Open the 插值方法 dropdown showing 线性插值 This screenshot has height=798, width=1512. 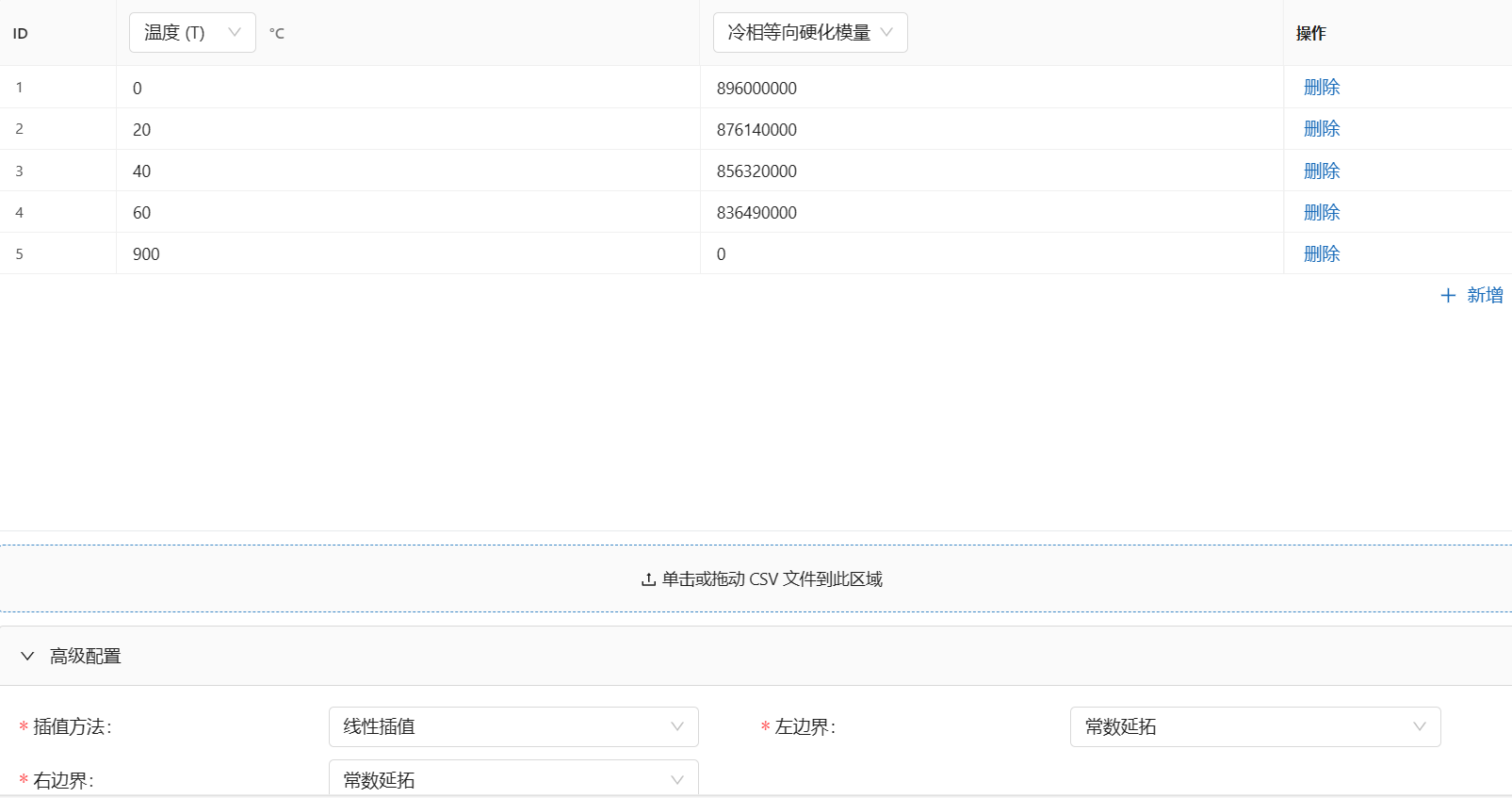coord(513,726)
